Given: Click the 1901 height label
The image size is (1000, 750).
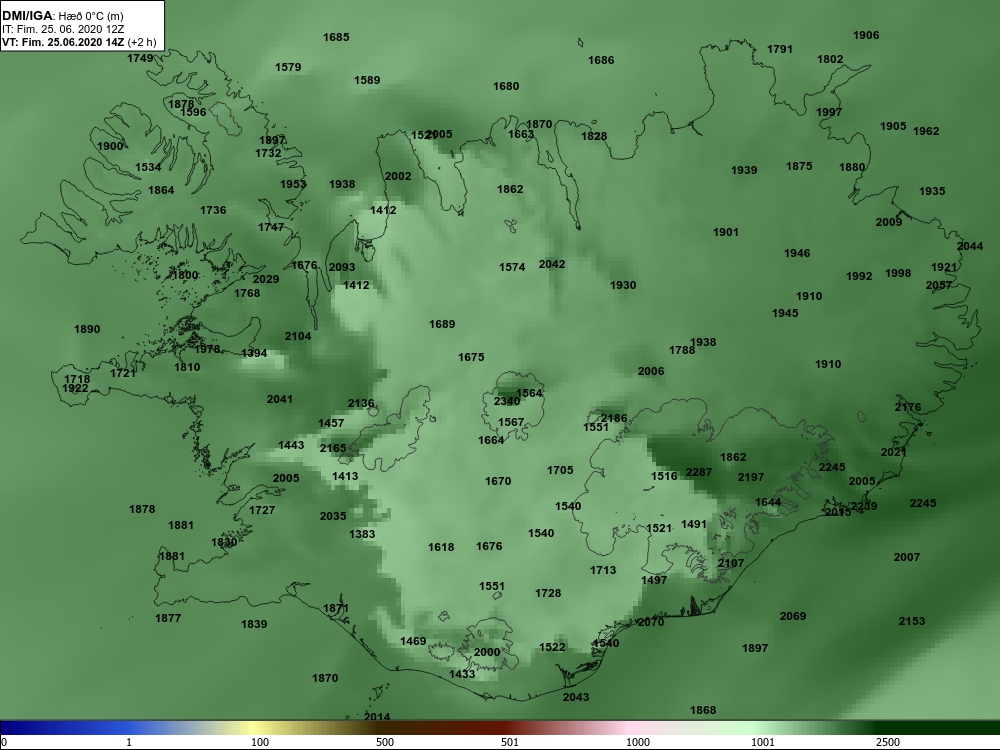Looking at the screenshot, I should click(726, 232).
